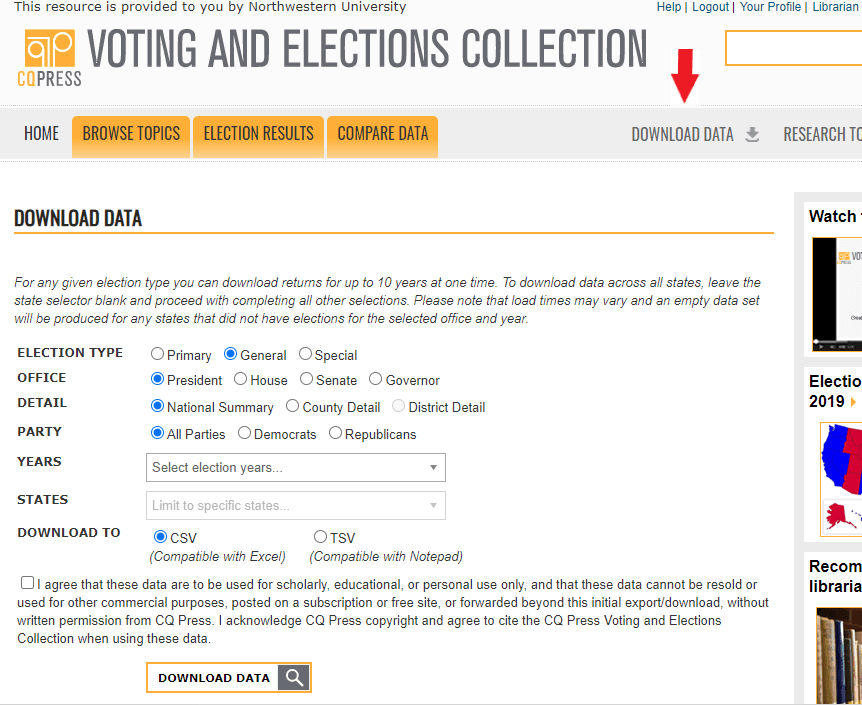
Task: Click the Logout link
Action: pos(710,7)
